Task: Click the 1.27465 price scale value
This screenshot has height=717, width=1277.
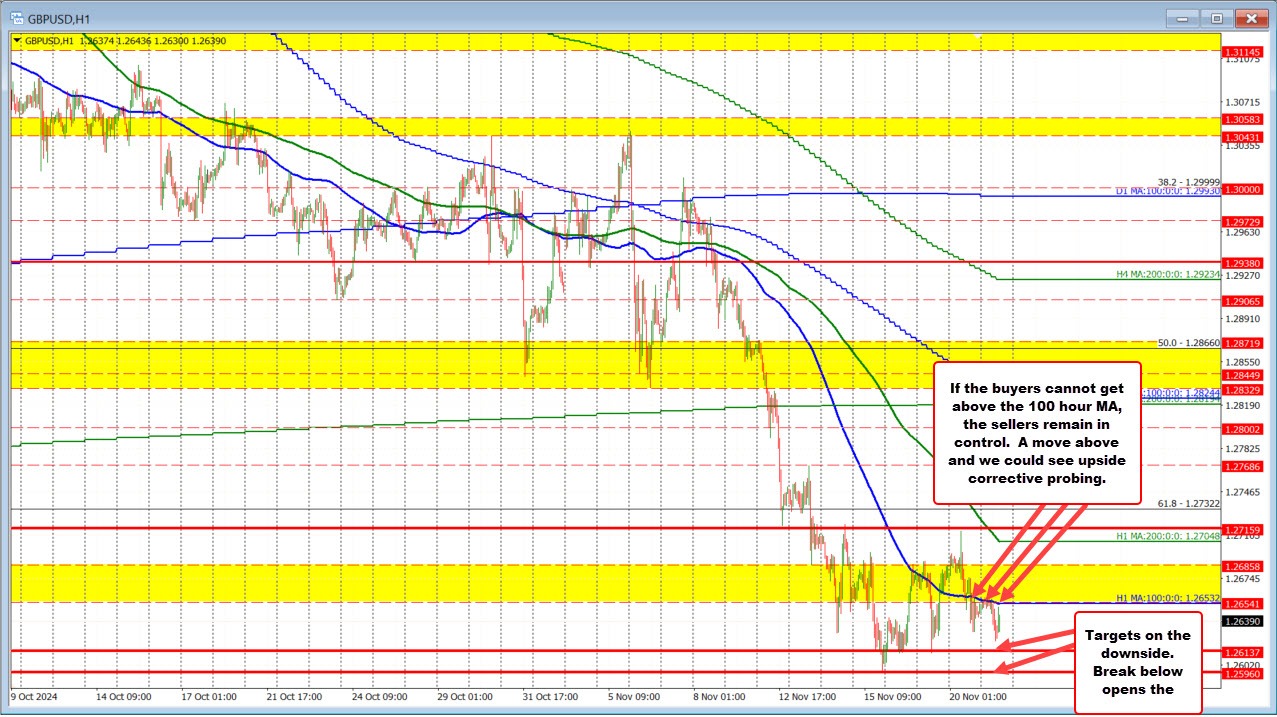Action: point(1244,492)
